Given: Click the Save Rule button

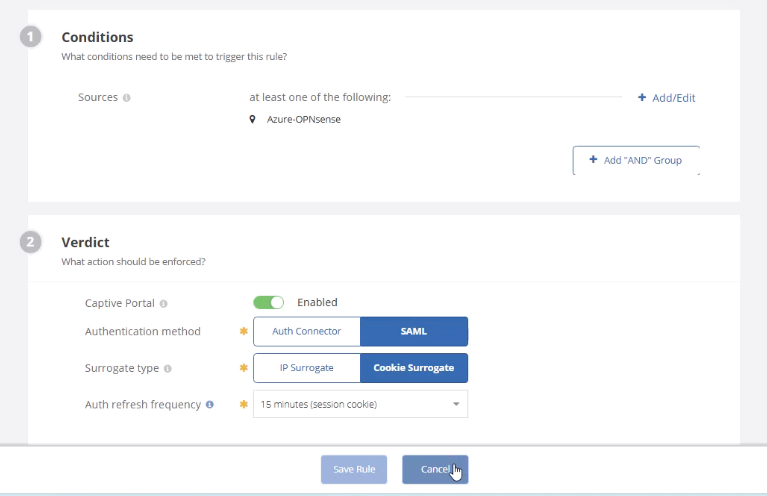Looking at the screenshot, I should point(354,470).
